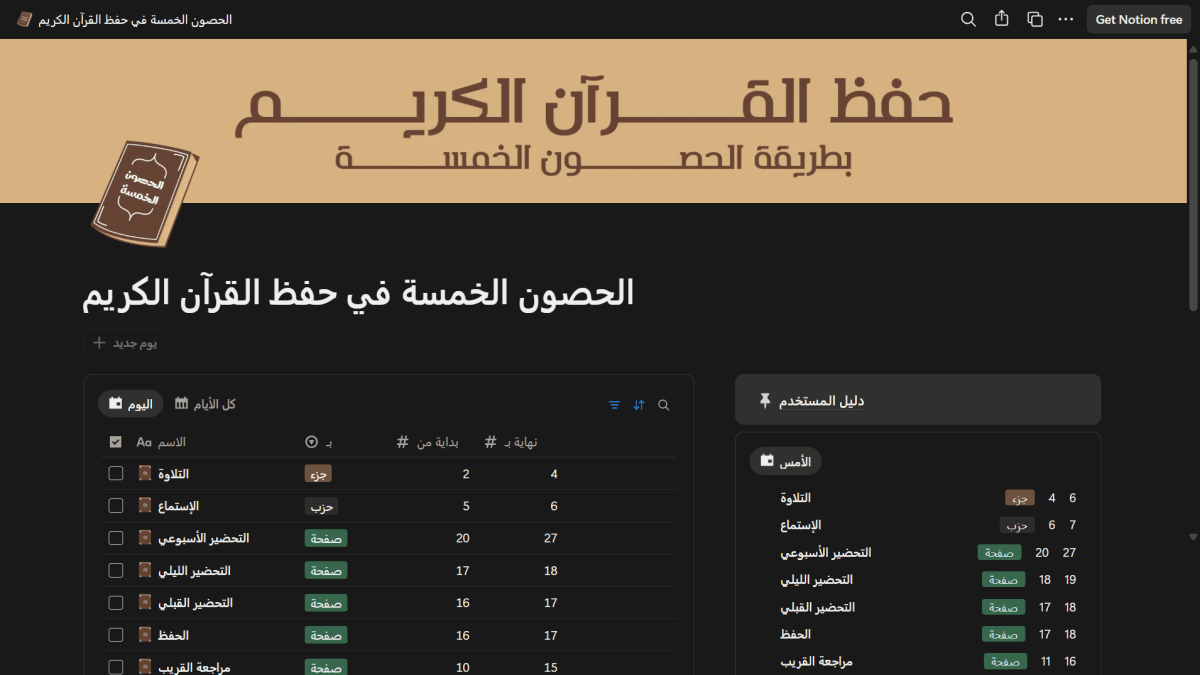Click the green صفحة tag in الحفظ row
Screen dimensions: 1200x675
pos(325,634)
